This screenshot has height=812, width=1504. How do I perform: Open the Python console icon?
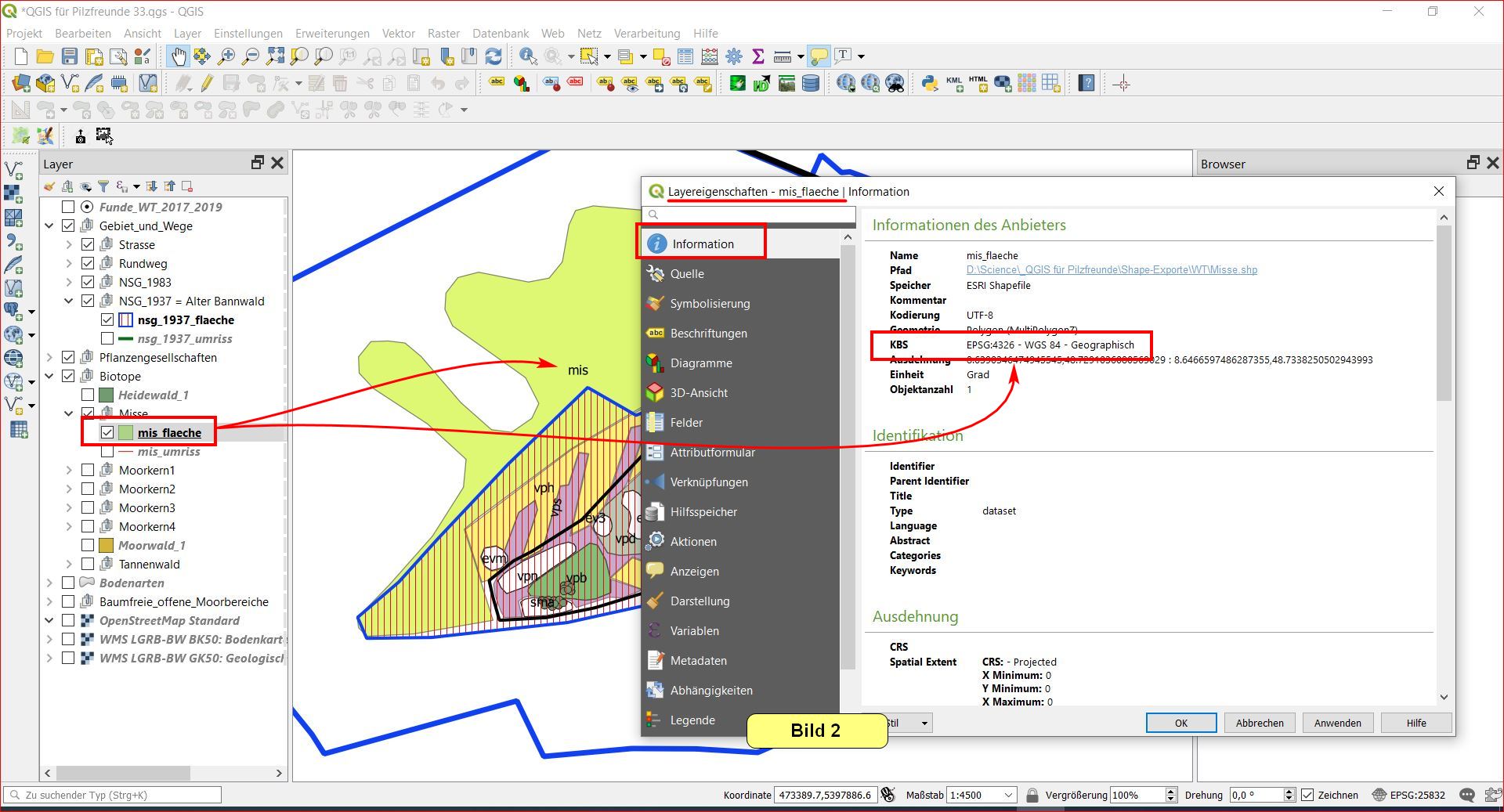930,84
